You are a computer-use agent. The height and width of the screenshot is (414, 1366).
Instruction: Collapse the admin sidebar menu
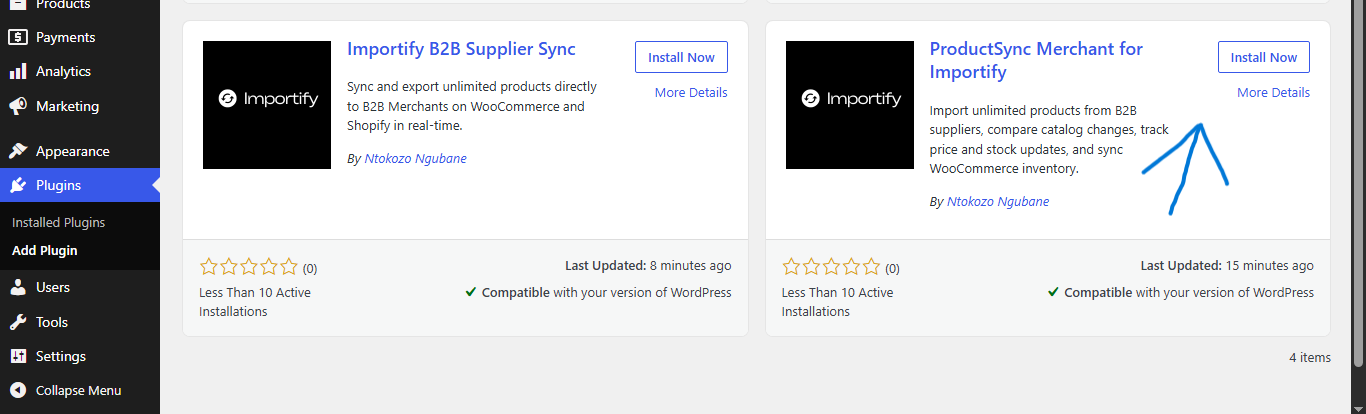pyautogui.click(x=80, y=390)
